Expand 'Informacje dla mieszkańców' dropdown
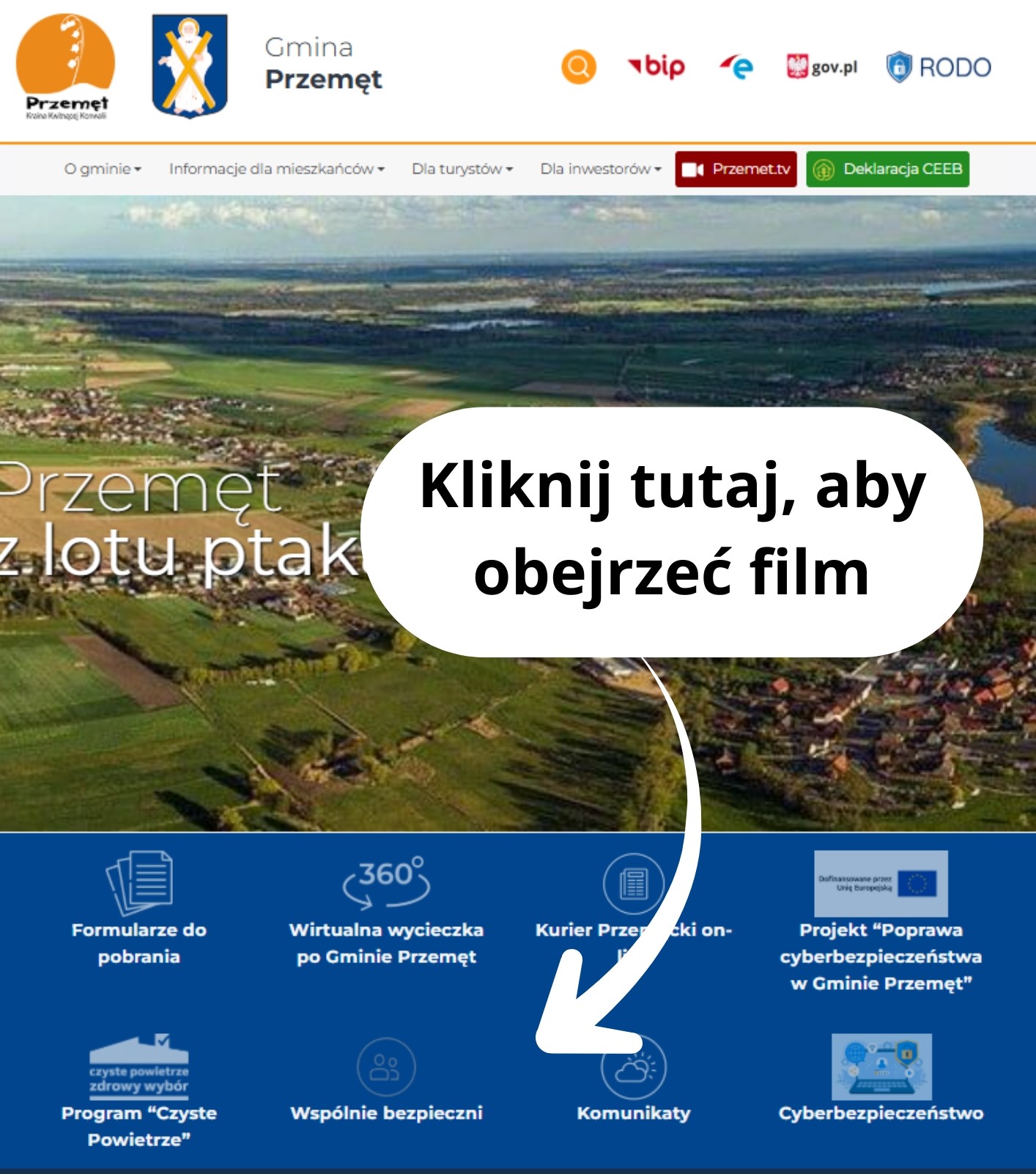 tap(276, 169)
